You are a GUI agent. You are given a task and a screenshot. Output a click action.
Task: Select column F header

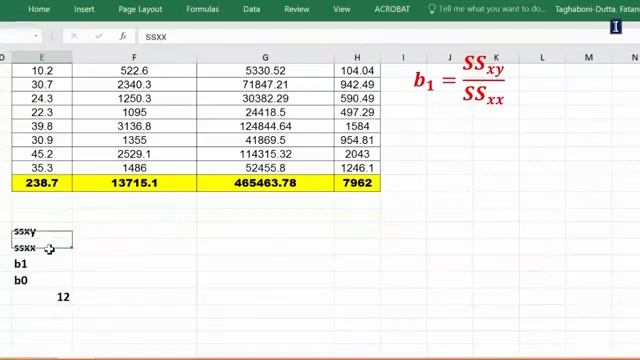pyautogui.click(x=134, y=58)
